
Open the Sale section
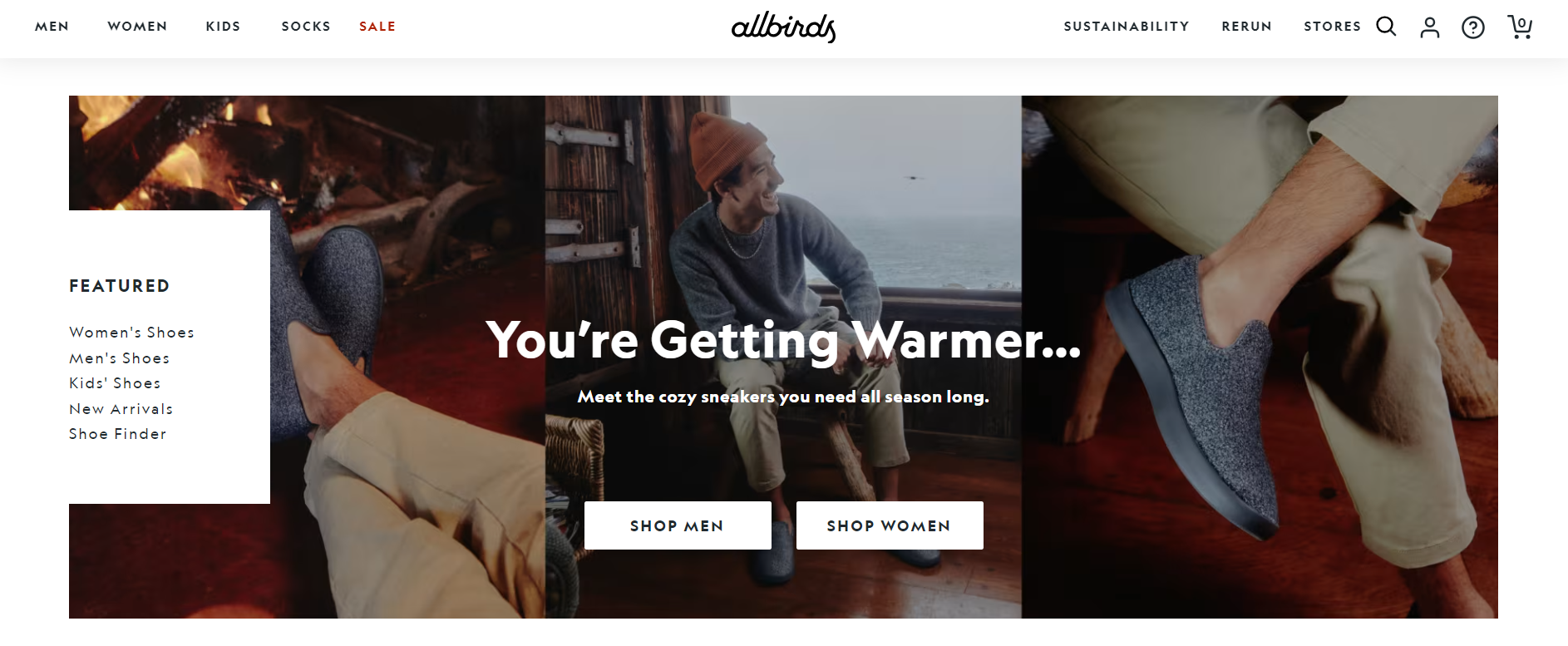(x=377, y=27)
